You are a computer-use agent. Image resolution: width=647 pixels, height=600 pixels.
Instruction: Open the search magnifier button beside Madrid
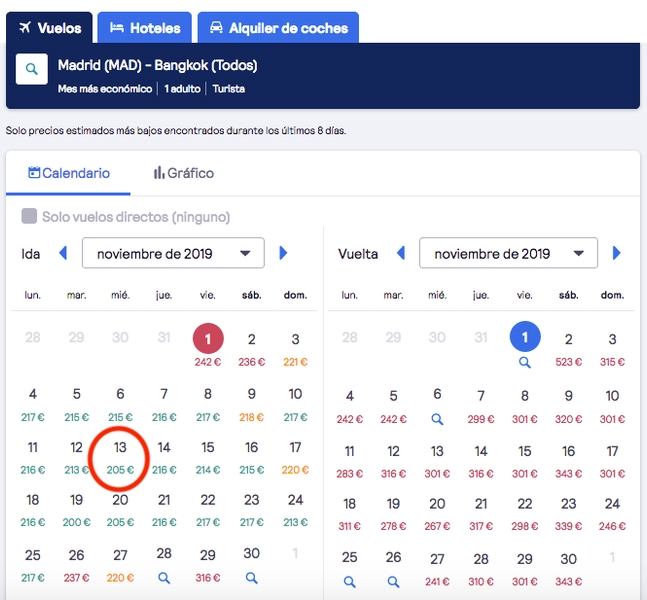pos(32,69)
